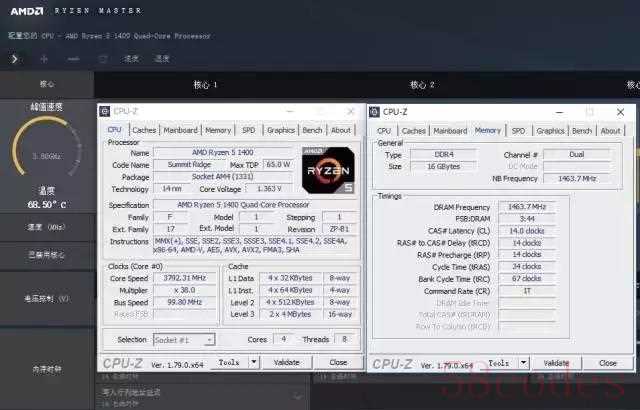Click the Ryzen 5 logo badge in CPU-Z
640x410 pixels.
(x=328, y=170)
